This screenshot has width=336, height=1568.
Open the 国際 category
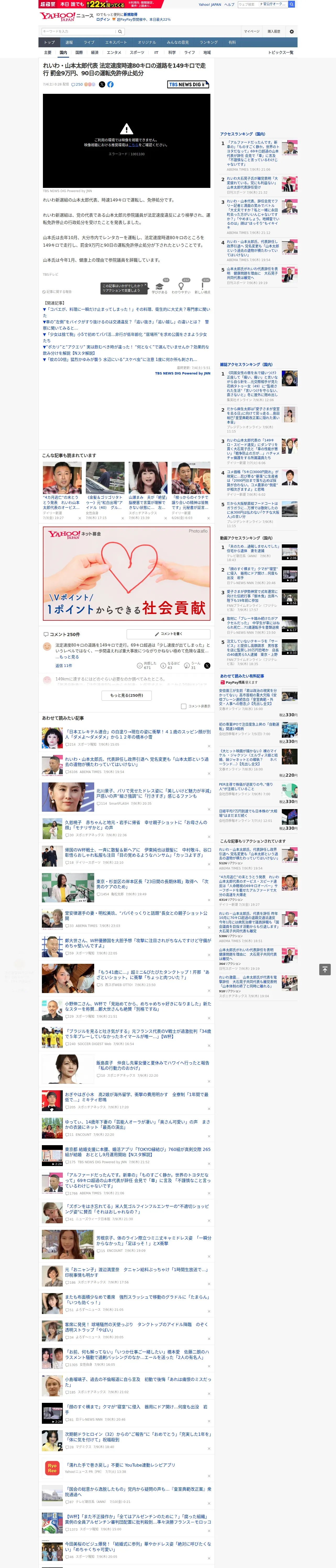[x=79, y=52]
